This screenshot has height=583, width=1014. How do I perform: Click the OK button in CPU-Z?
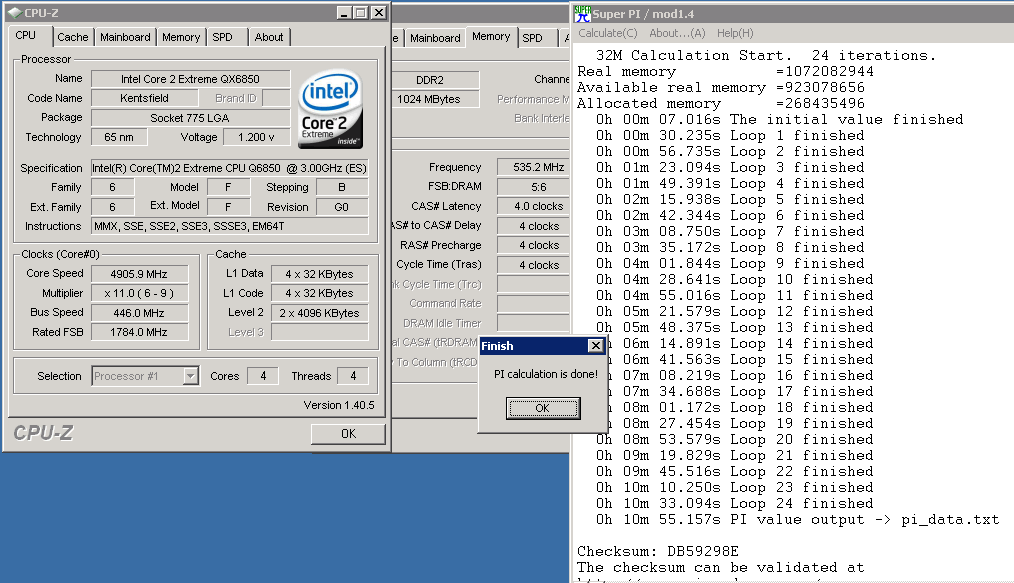(x=348, y=434)
